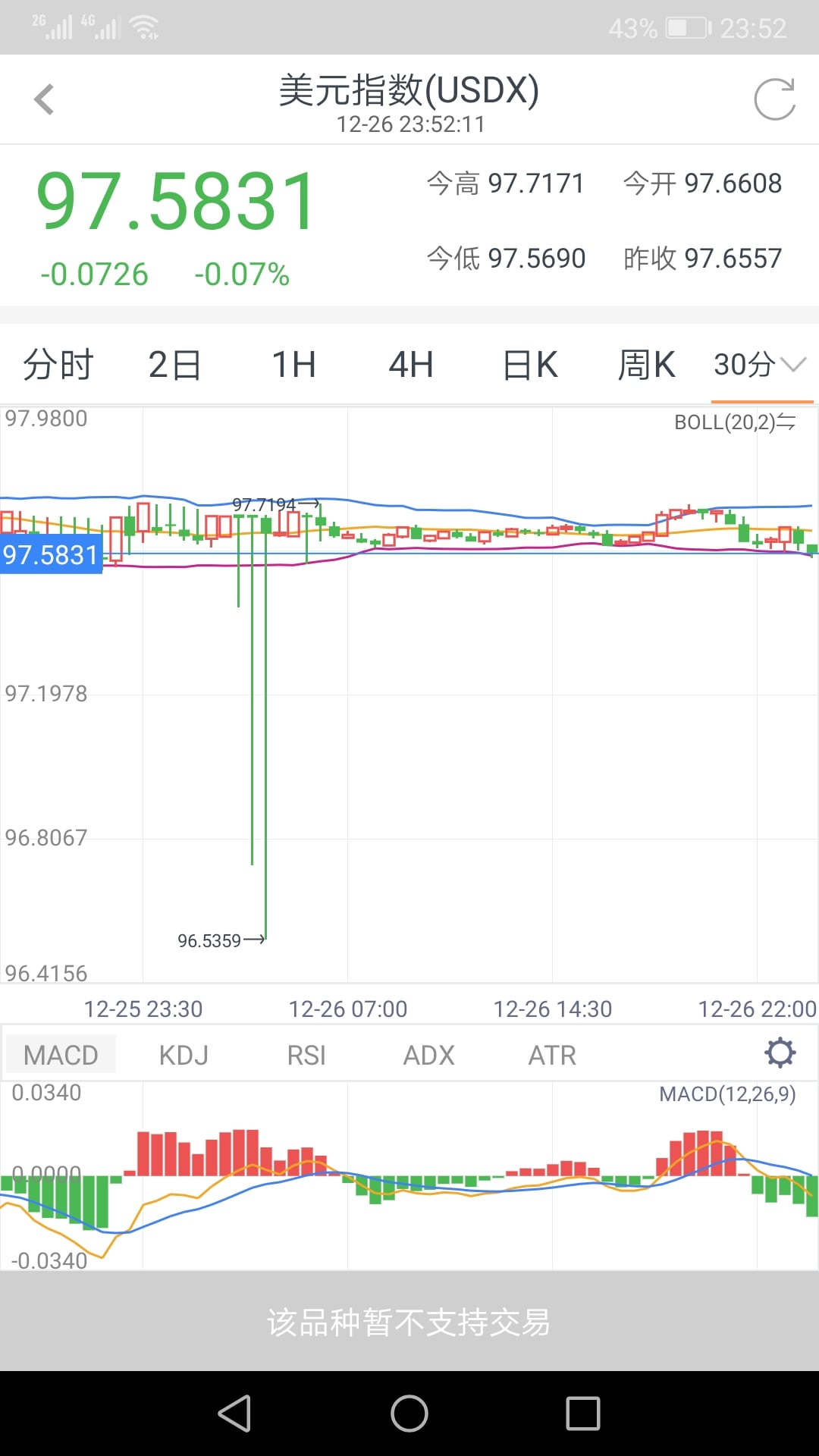Open the 周K weekly candlestick tab
Image resolution: width=819 pixels, height=1456 pixels.
[x=646, y=365]
